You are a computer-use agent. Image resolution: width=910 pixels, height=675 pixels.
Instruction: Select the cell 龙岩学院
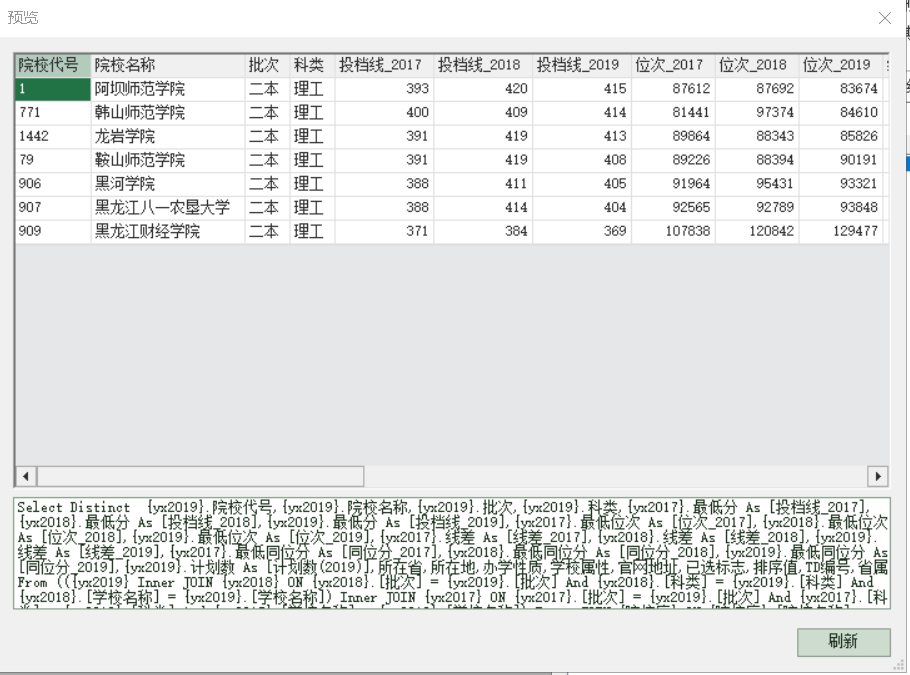[168, 136]
